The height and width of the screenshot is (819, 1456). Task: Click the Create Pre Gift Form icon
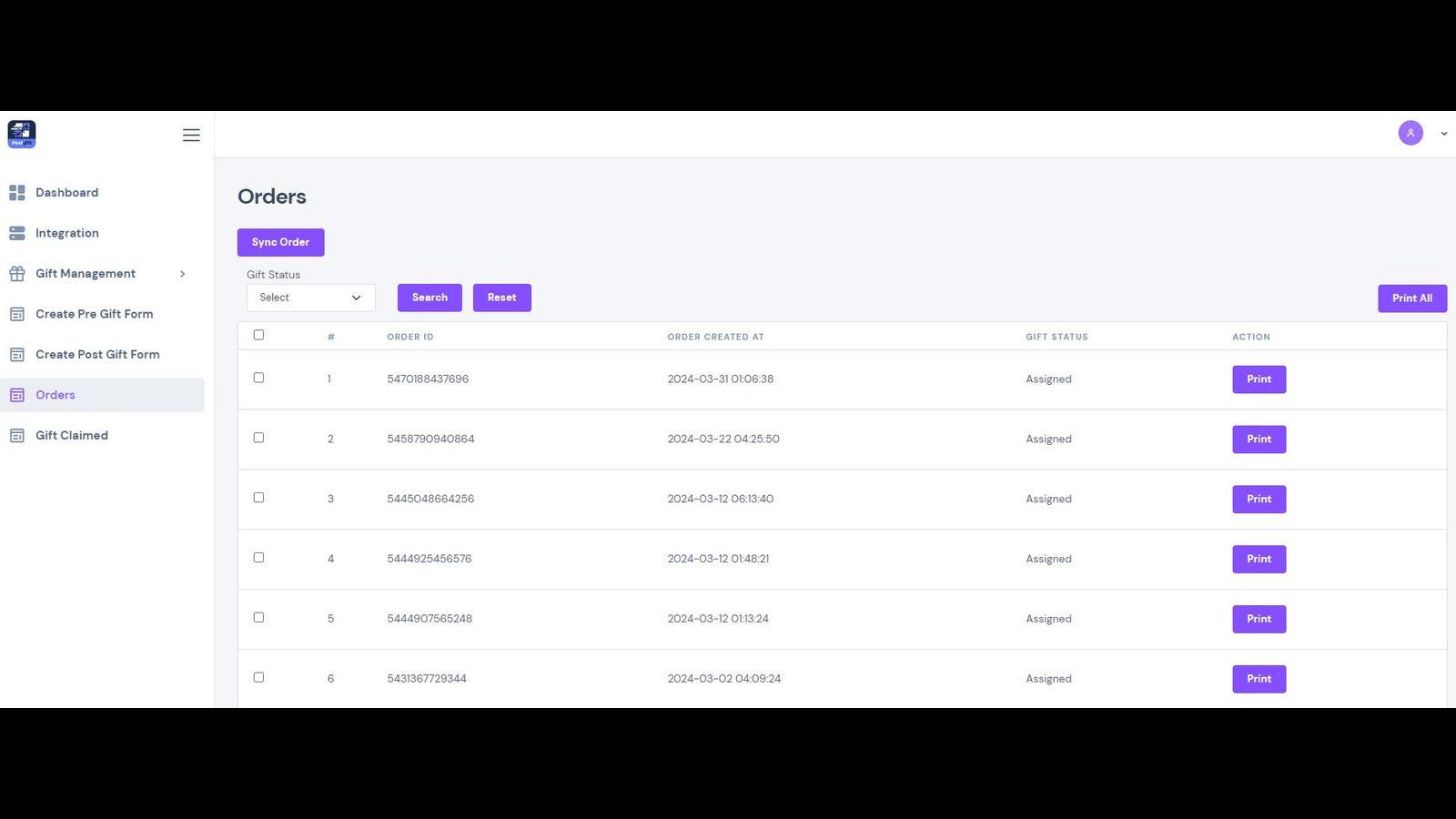click(16, 313)
